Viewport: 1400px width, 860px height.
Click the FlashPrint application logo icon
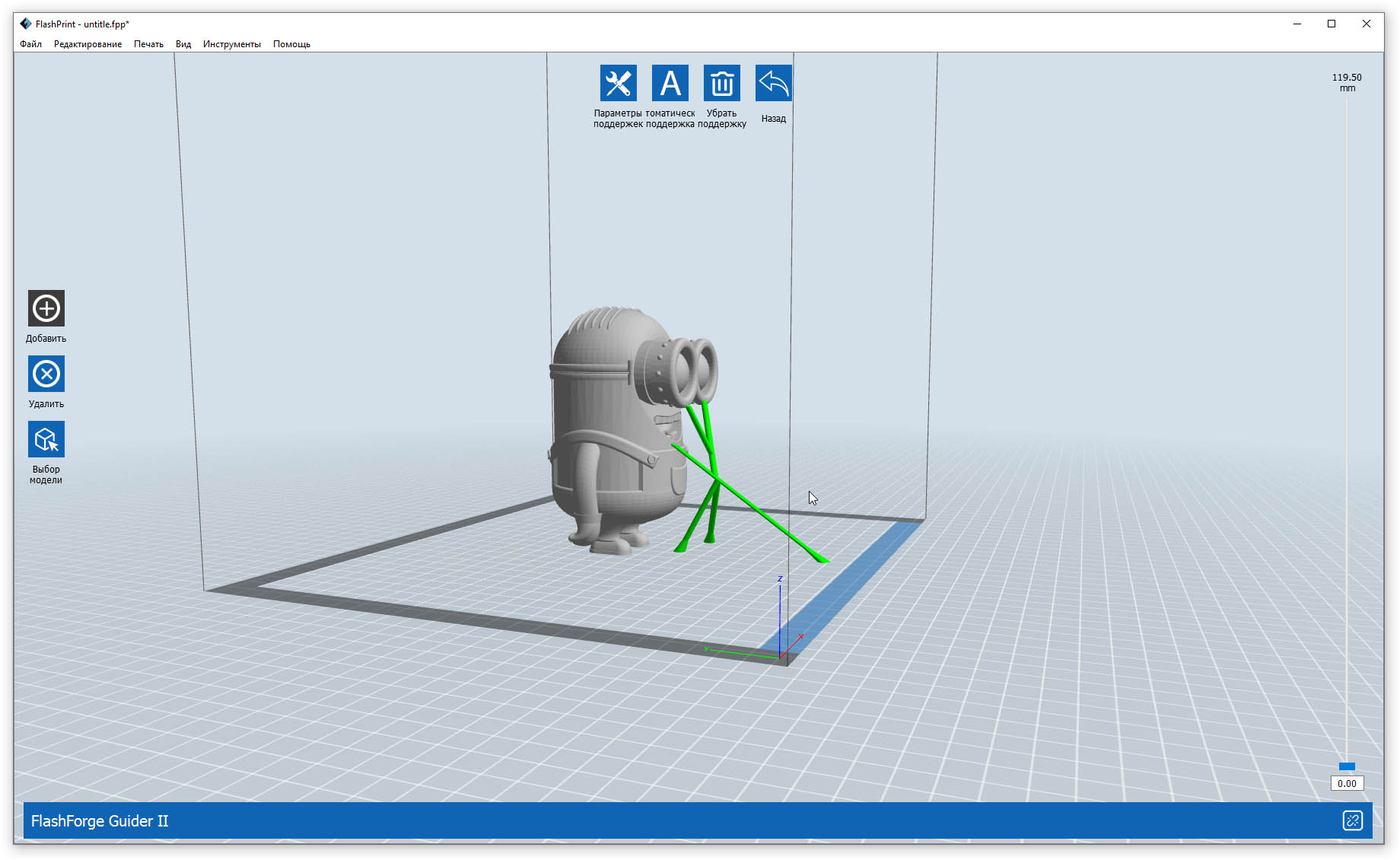[26, 24]
